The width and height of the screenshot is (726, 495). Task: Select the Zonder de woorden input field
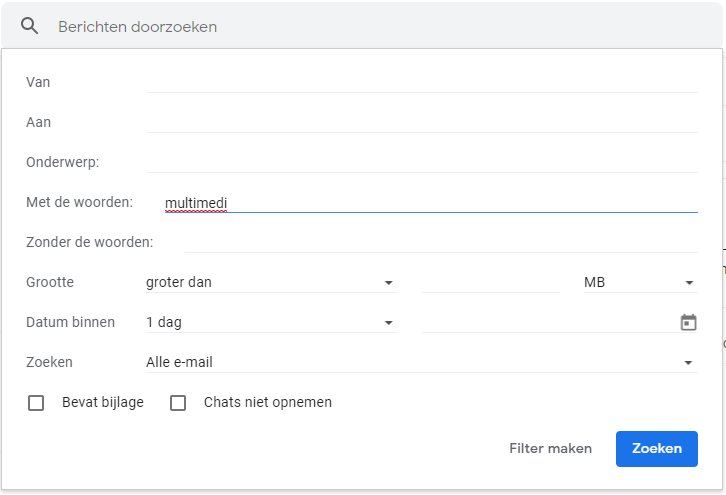(441, 242)
